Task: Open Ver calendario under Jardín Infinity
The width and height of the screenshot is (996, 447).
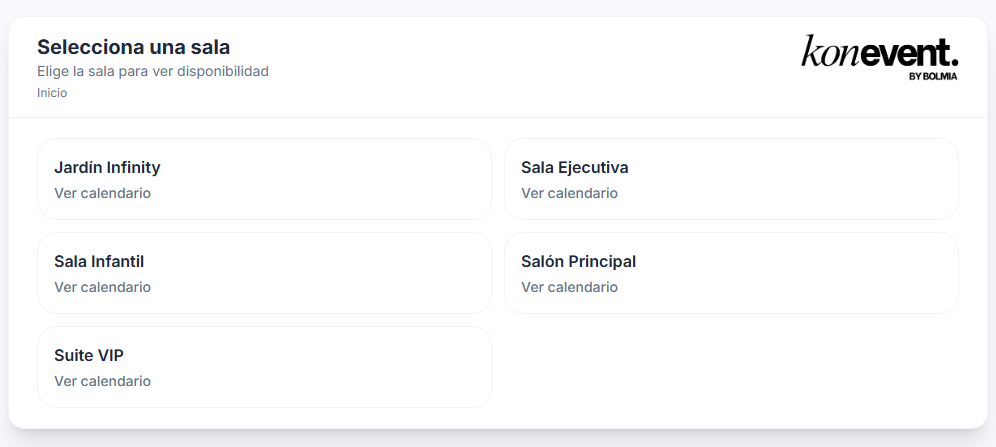Action: (102, 193)
